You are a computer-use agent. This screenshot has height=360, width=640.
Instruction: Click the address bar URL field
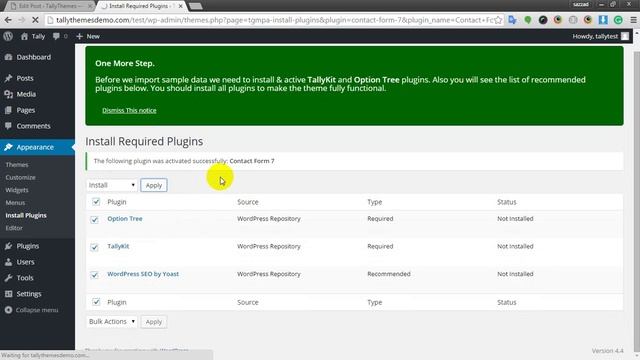(x=273, y=20)
